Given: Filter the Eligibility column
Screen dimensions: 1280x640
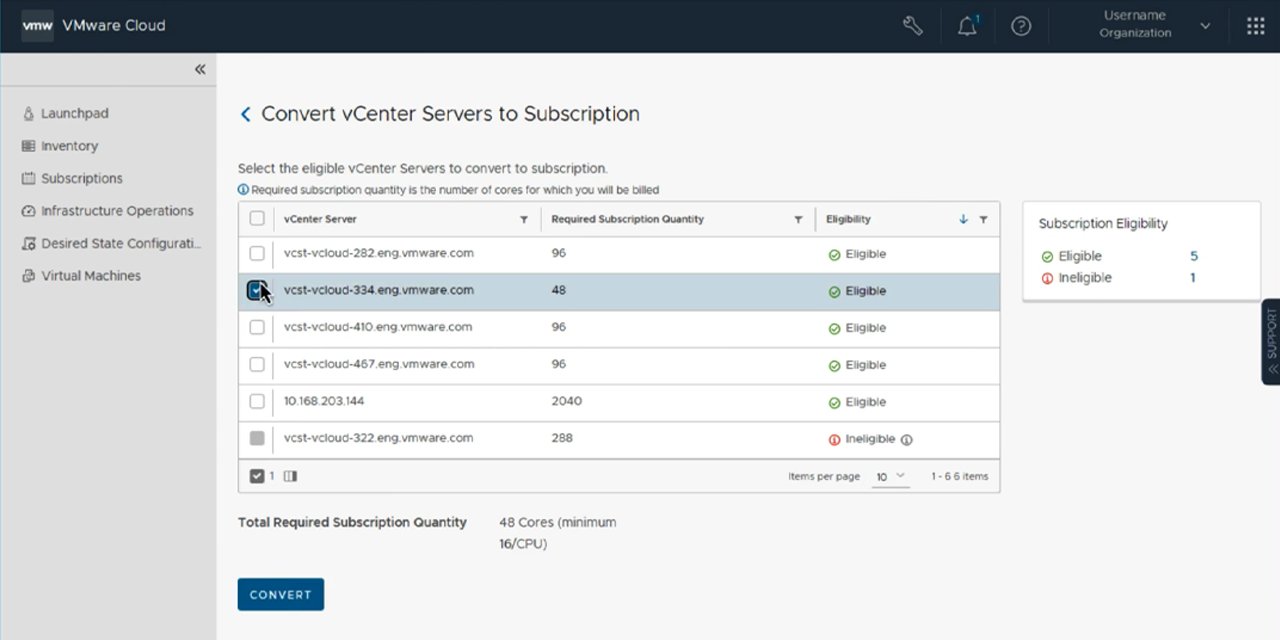Looking at the screenshot, I should 983,220.
